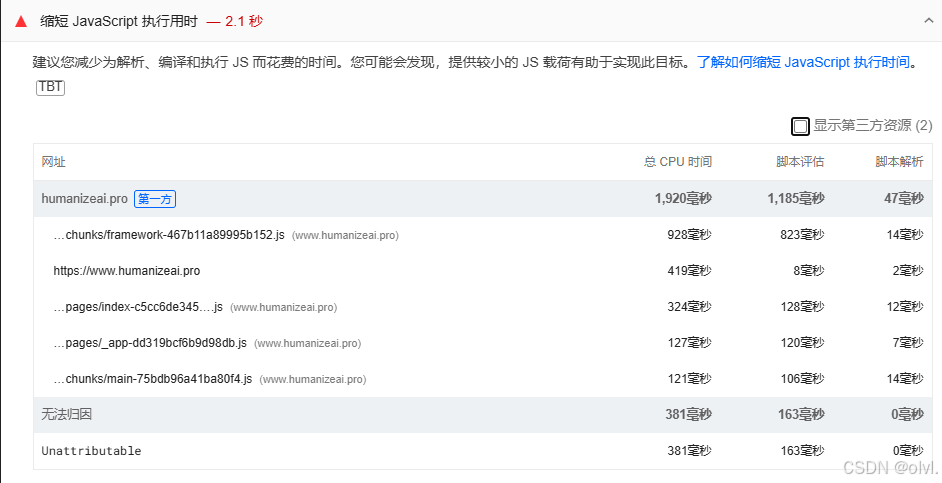Click the 2毫秒 script parse value
The image size is (942, 483).
(x=908, y=271)
